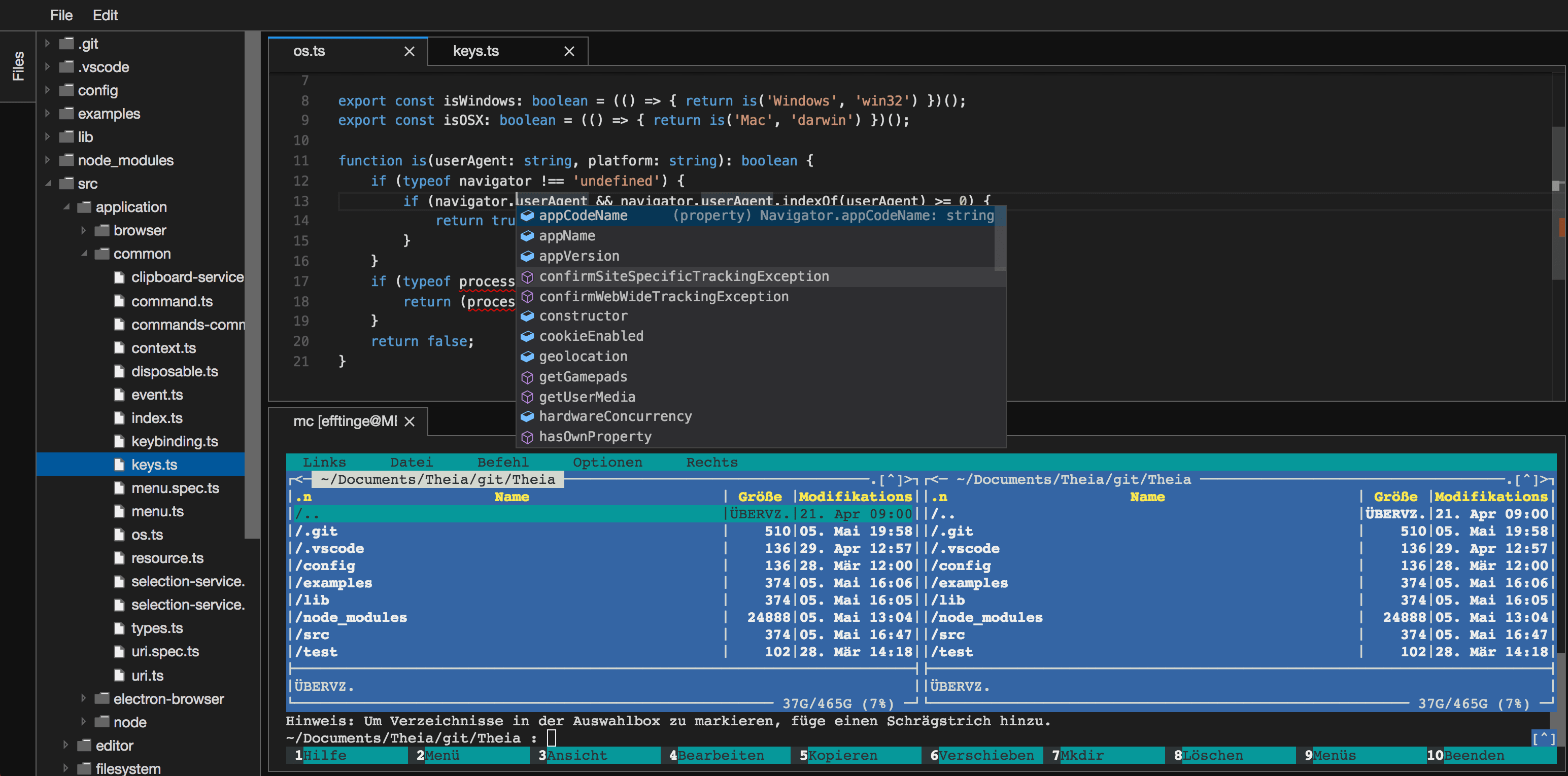Viewport: 1568px width, 776px height.
Task: Click the getGamepads method icon
Action: pyautogui.click(x=527, y=377)
